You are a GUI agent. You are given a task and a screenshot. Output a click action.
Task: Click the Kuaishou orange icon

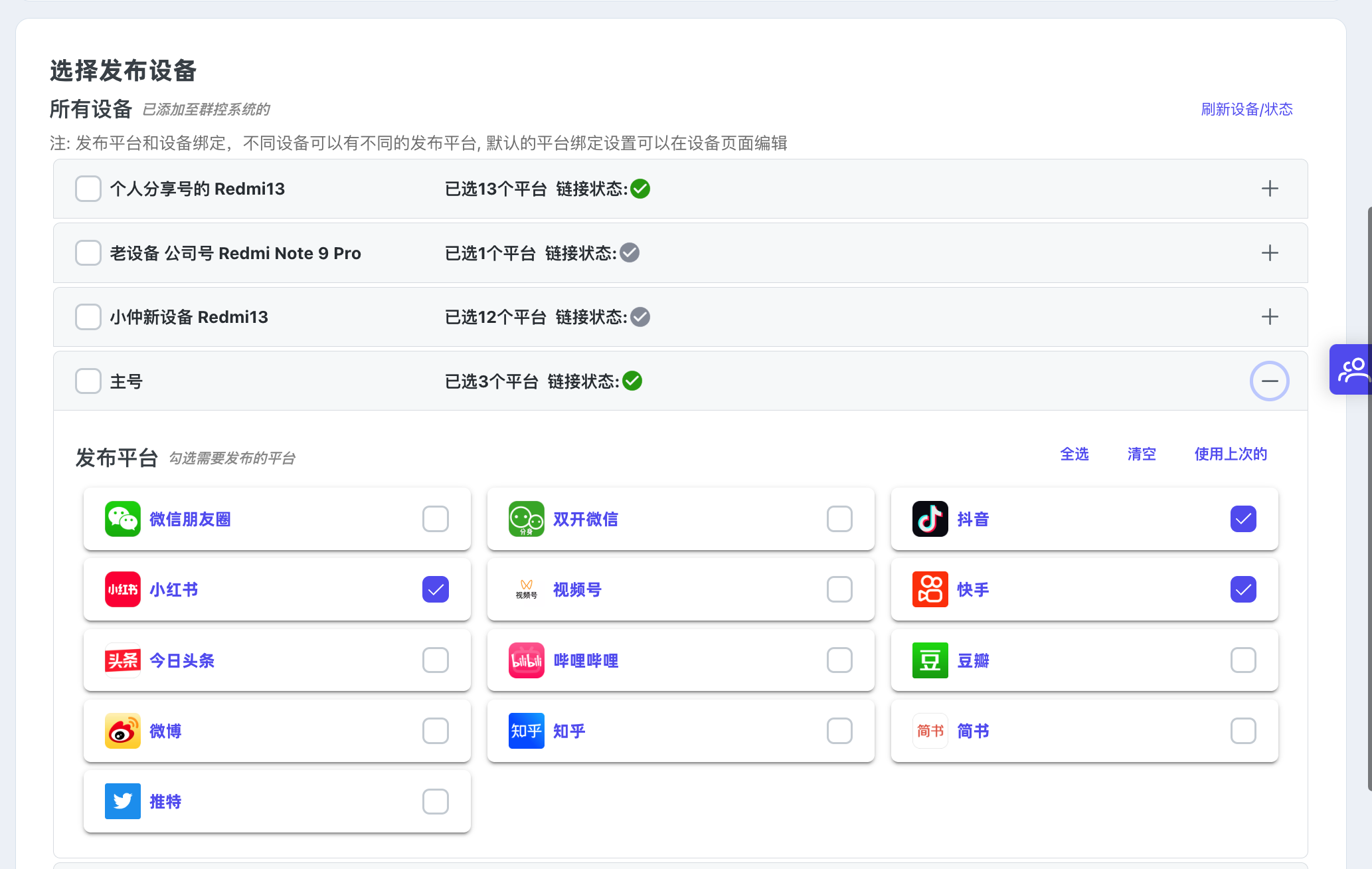point(930,589)
